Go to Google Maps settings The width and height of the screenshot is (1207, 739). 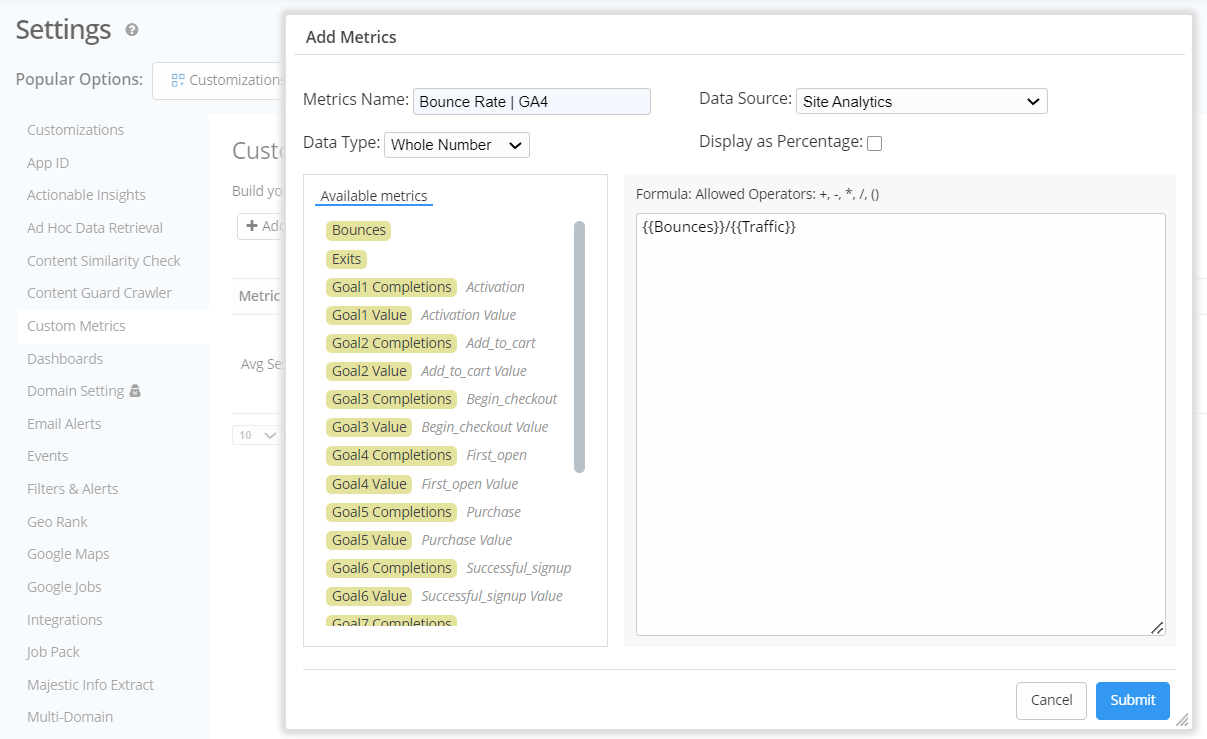pos(68,554)
